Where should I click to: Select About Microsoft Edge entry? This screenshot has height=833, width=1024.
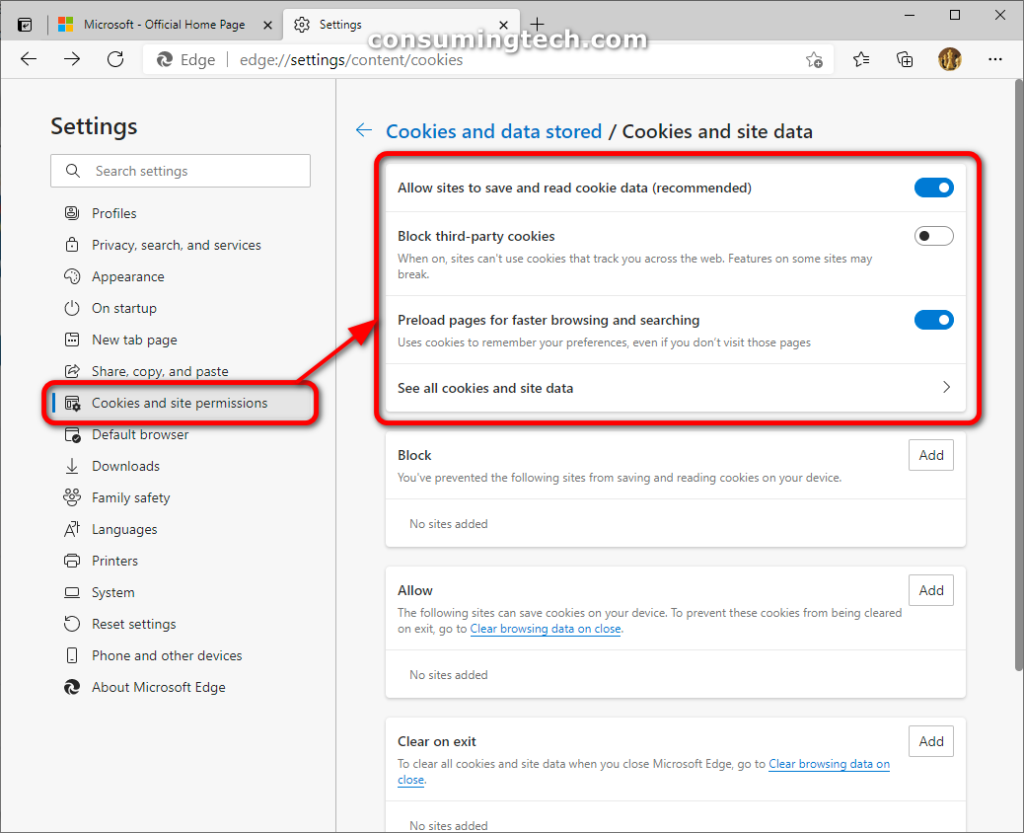[159, 687]
